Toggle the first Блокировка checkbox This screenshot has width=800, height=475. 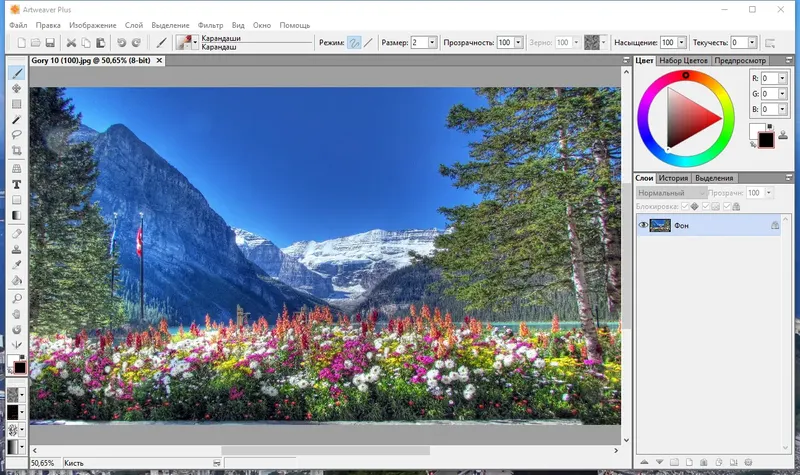pos(685,207)
